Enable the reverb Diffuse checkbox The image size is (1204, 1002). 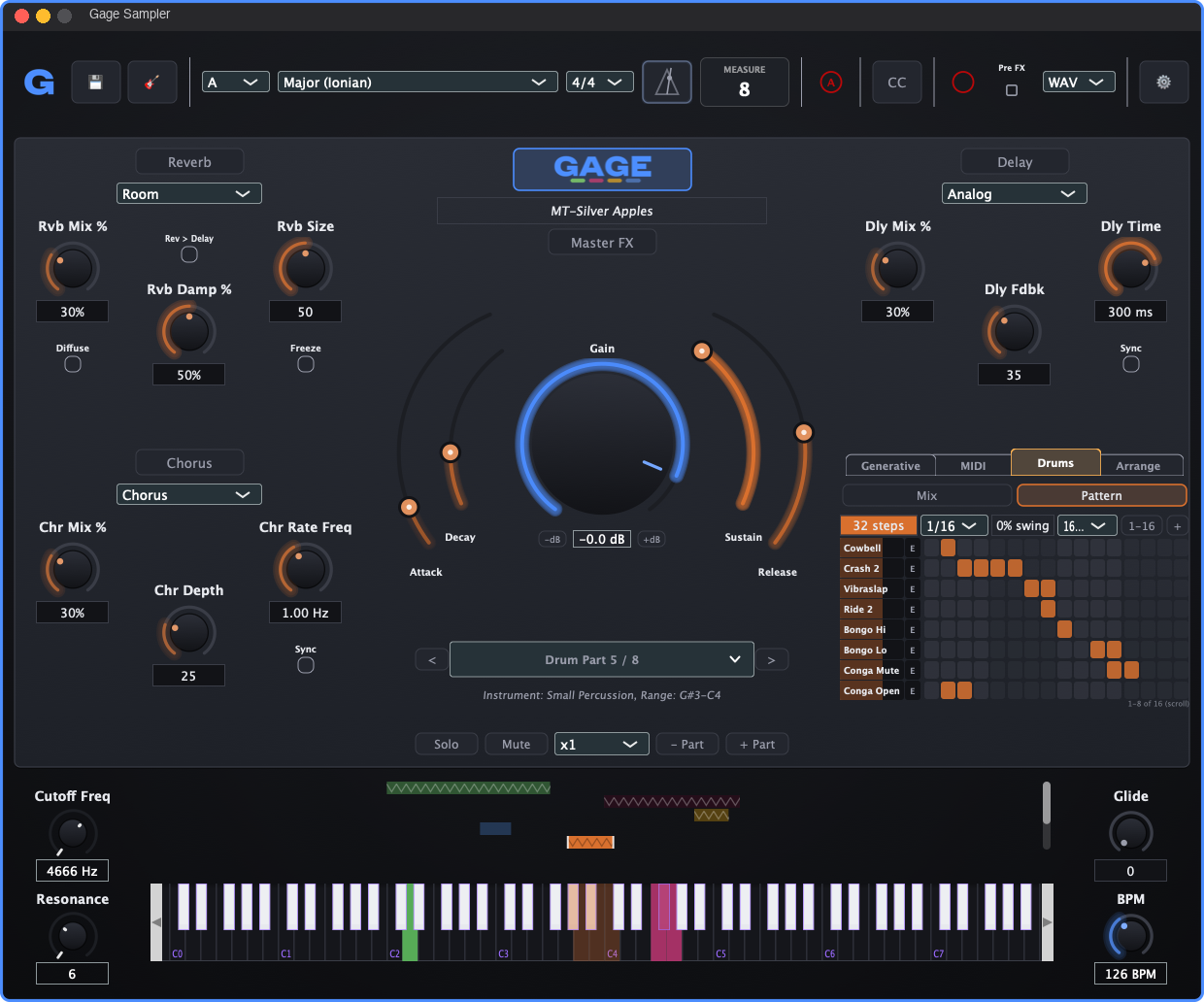tap(73, 364)
